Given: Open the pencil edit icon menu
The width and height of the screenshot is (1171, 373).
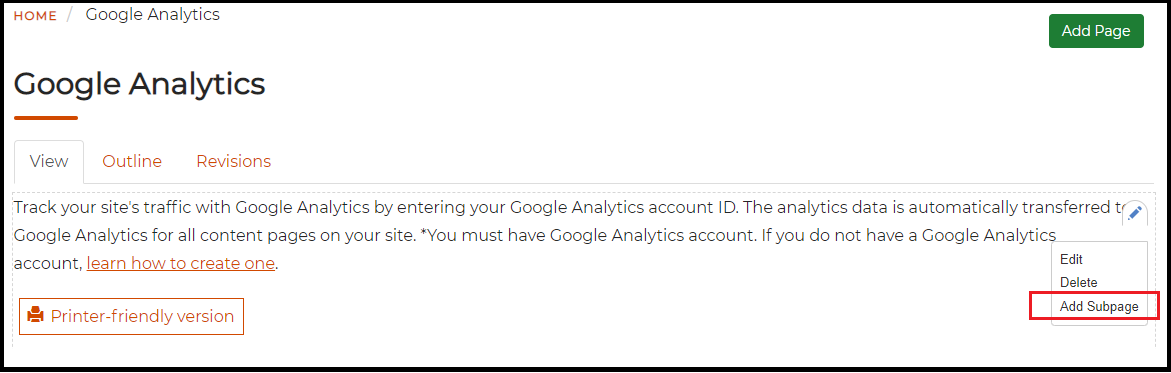Looking at the screenshot, I should coord(1134,213).
